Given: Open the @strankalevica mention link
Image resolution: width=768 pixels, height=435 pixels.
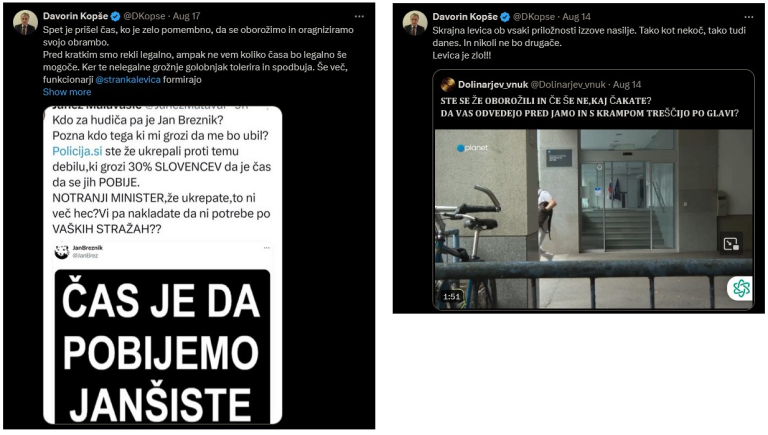Looking at the screenshot, I should click(128, 80).
